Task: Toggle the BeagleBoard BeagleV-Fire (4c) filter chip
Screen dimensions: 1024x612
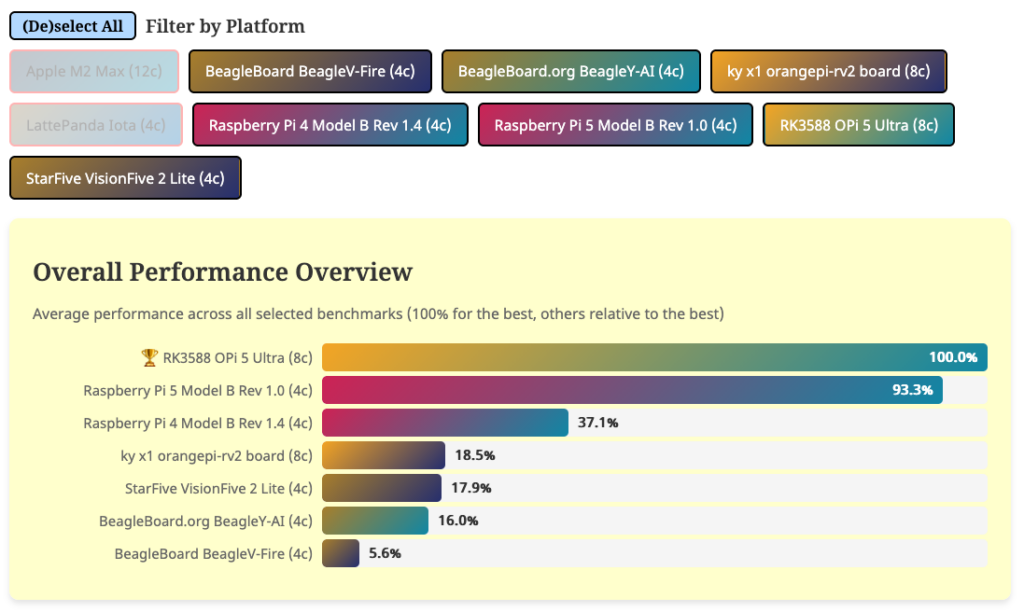Action: 310,71
